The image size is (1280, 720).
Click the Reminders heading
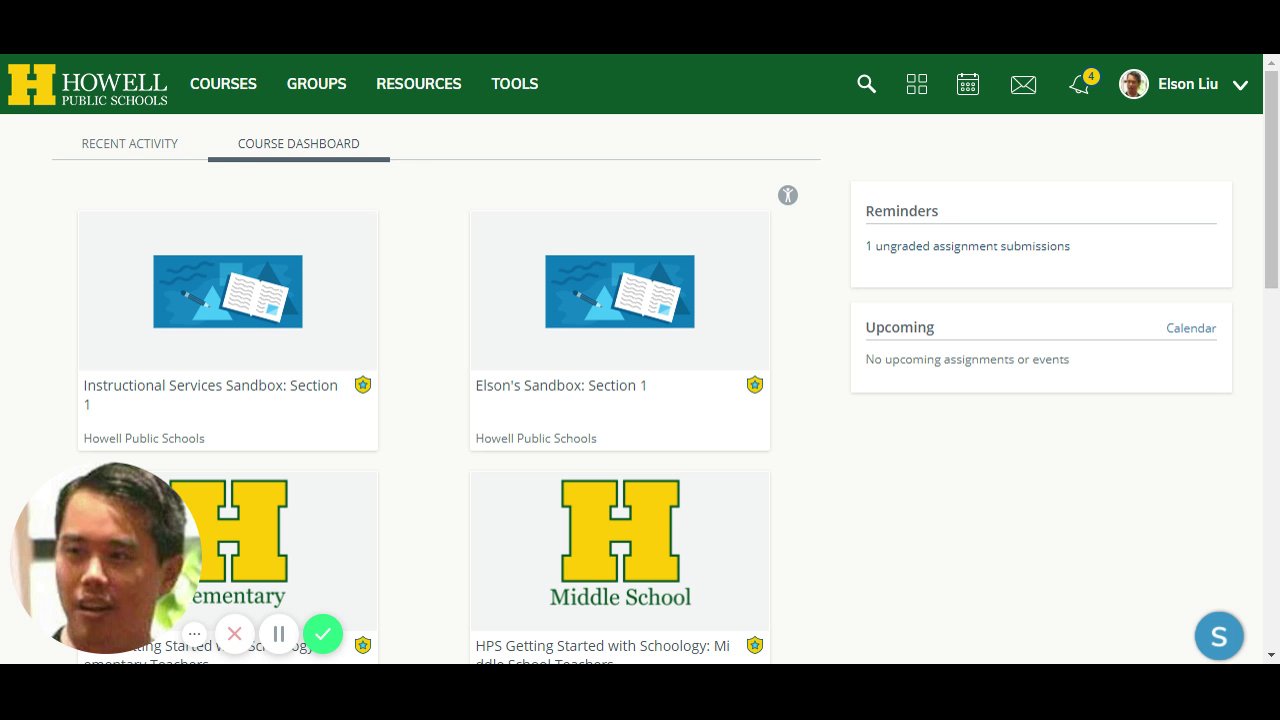pyautogui.click(x=902, y=211)
